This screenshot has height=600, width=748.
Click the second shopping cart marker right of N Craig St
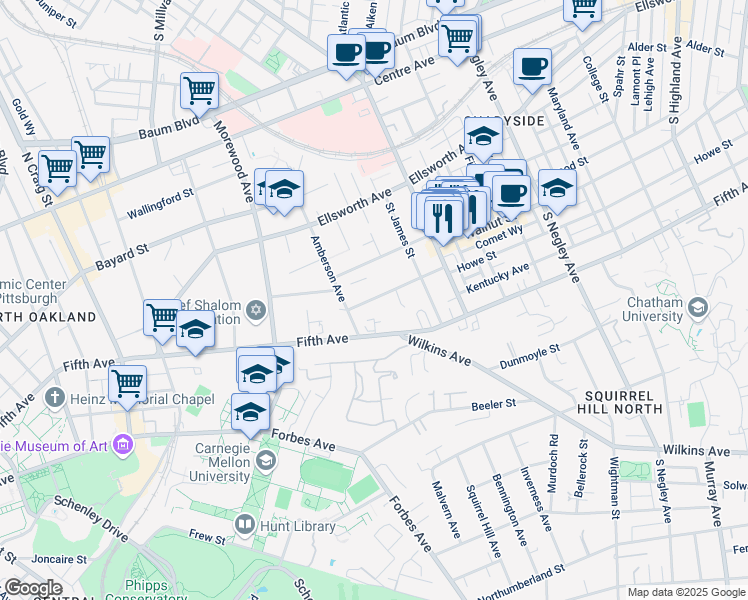[91, 157]
